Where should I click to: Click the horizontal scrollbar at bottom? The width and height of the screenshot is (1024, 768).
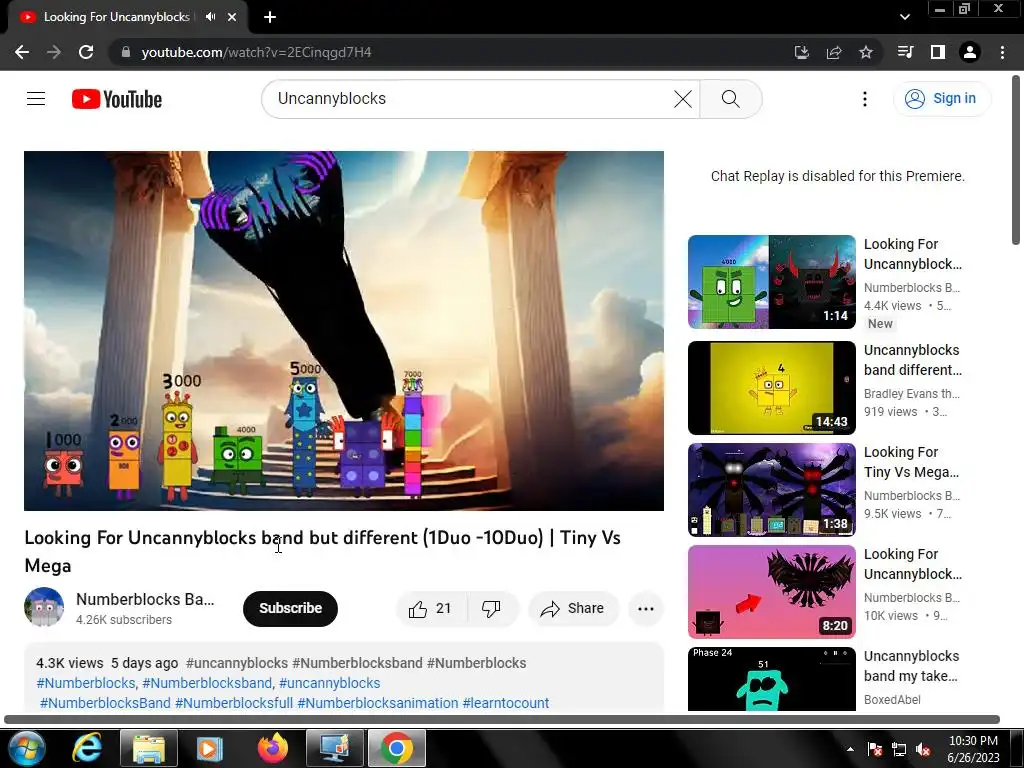[502, 720]
